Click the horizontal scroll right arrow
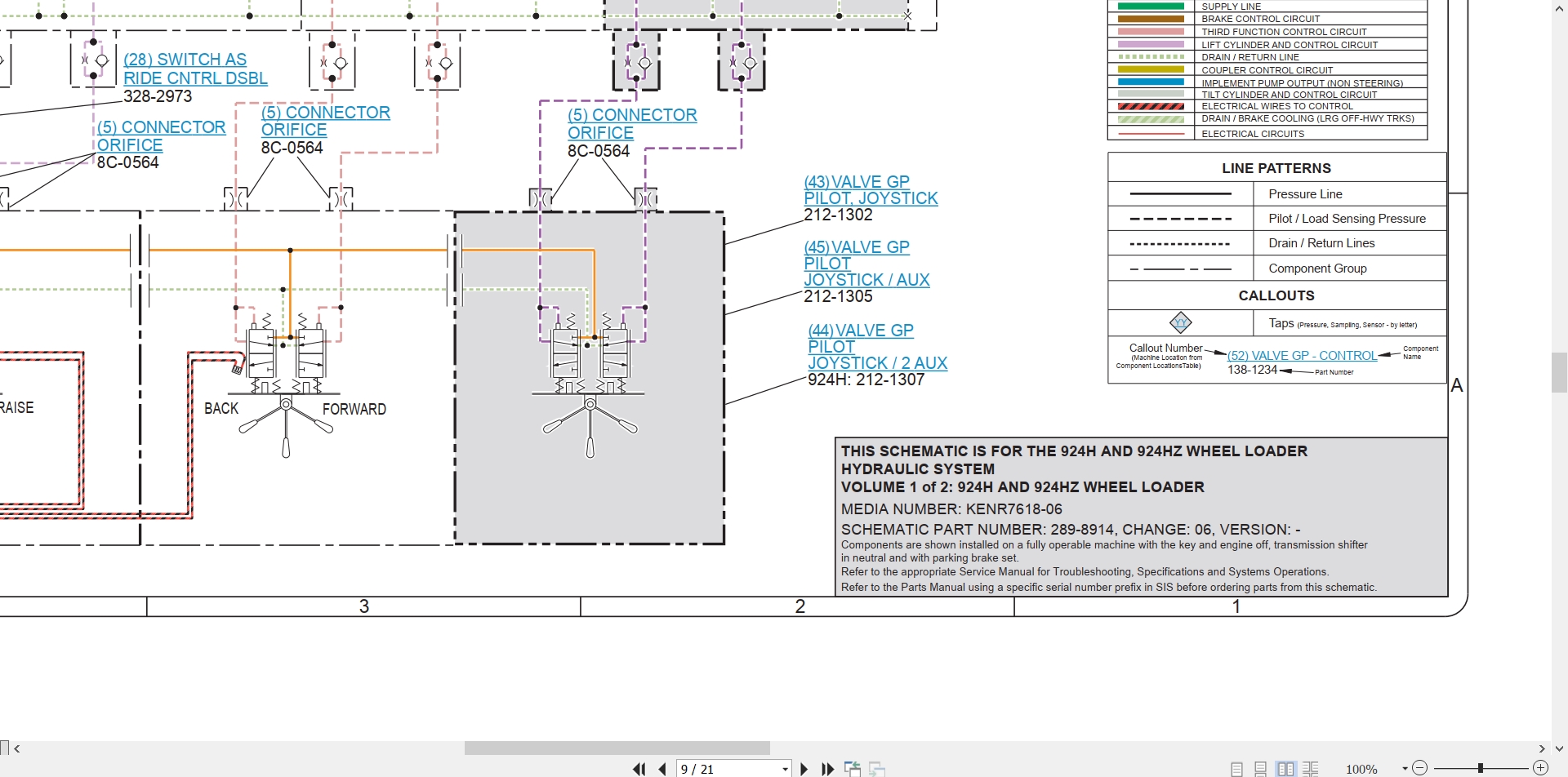The width and height of the screenshot is (1568, 777). (x=1541, y=748)
